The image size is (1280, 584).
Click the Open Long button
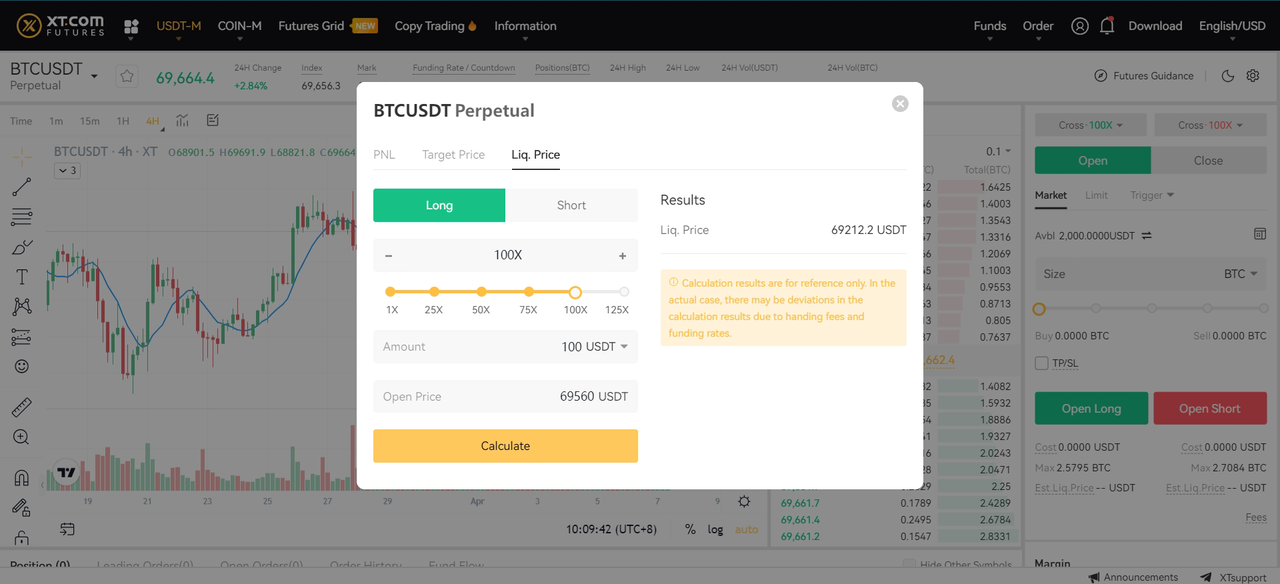pos(1091,408)
